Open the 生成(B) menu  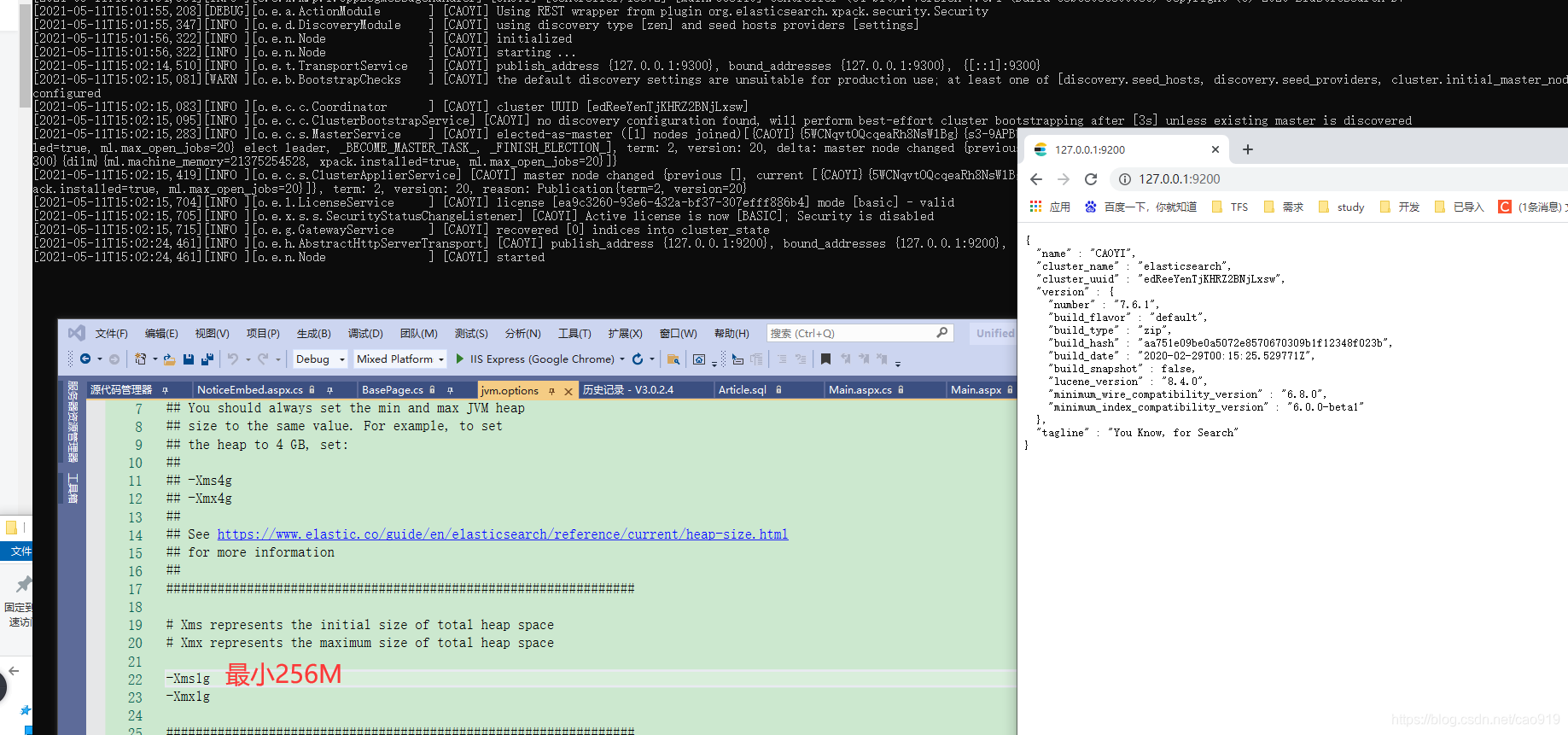[x=313, y=334]
